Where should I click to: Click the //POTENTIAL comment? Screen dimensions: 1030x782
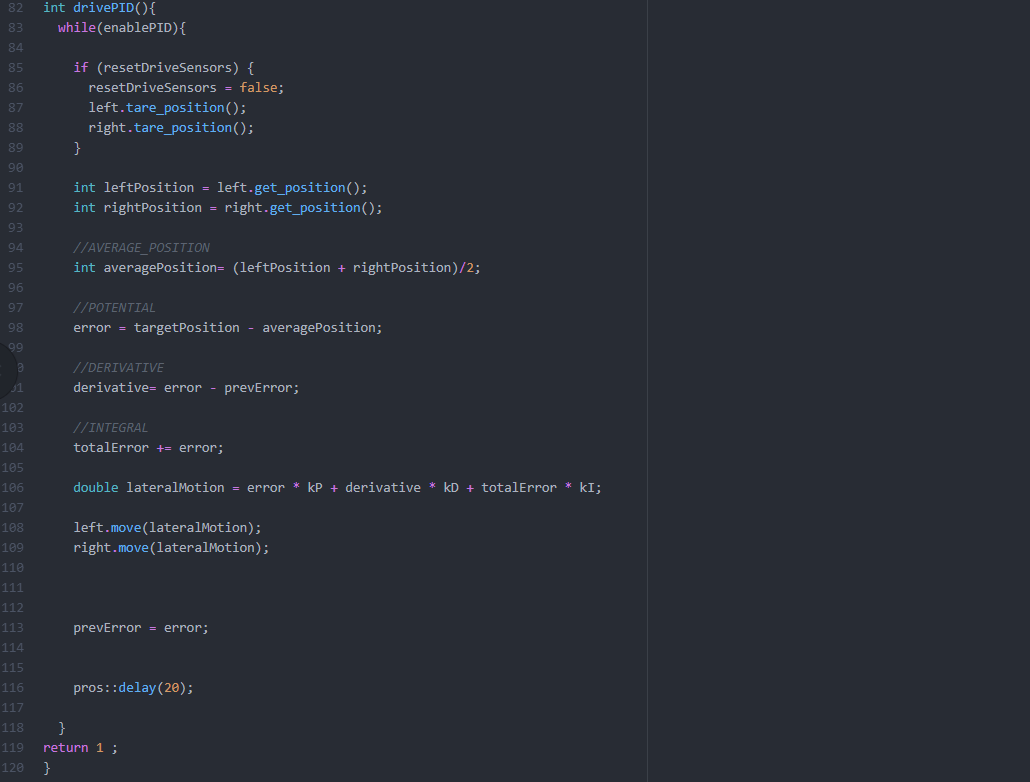(114, 307)
